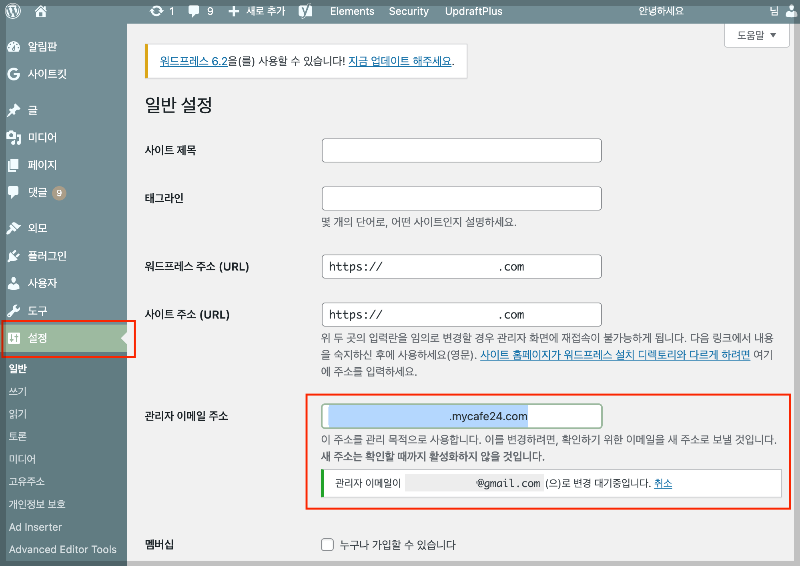The height and width of the screenshot is (566, 800).
Task: Open Security menu in admin bar
Action: tap(409, 11)
